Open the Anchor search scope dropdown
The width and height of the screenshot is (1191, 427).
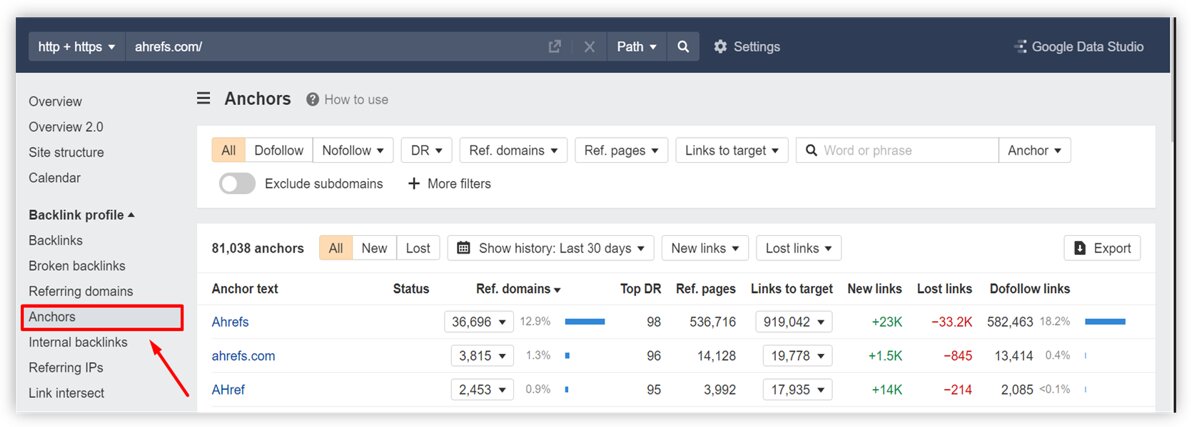pos(1035,150)
